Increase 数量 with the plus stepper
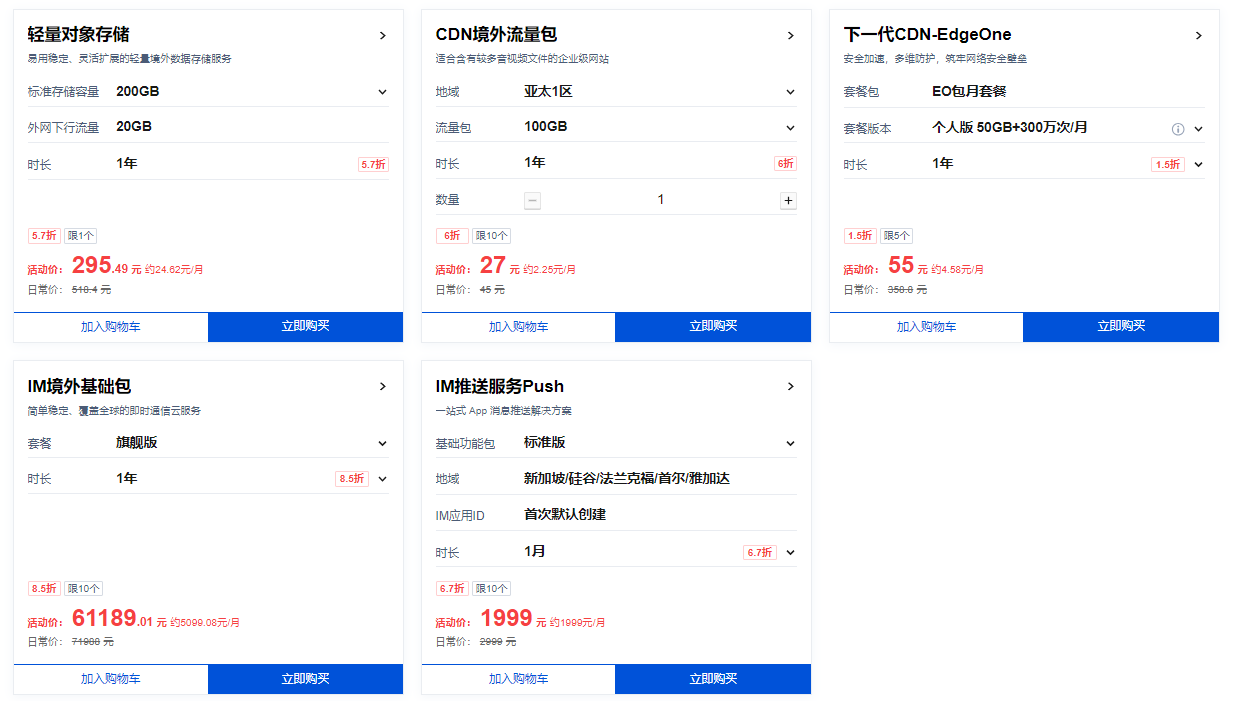Screen dimensions: 1240x701 788,200
